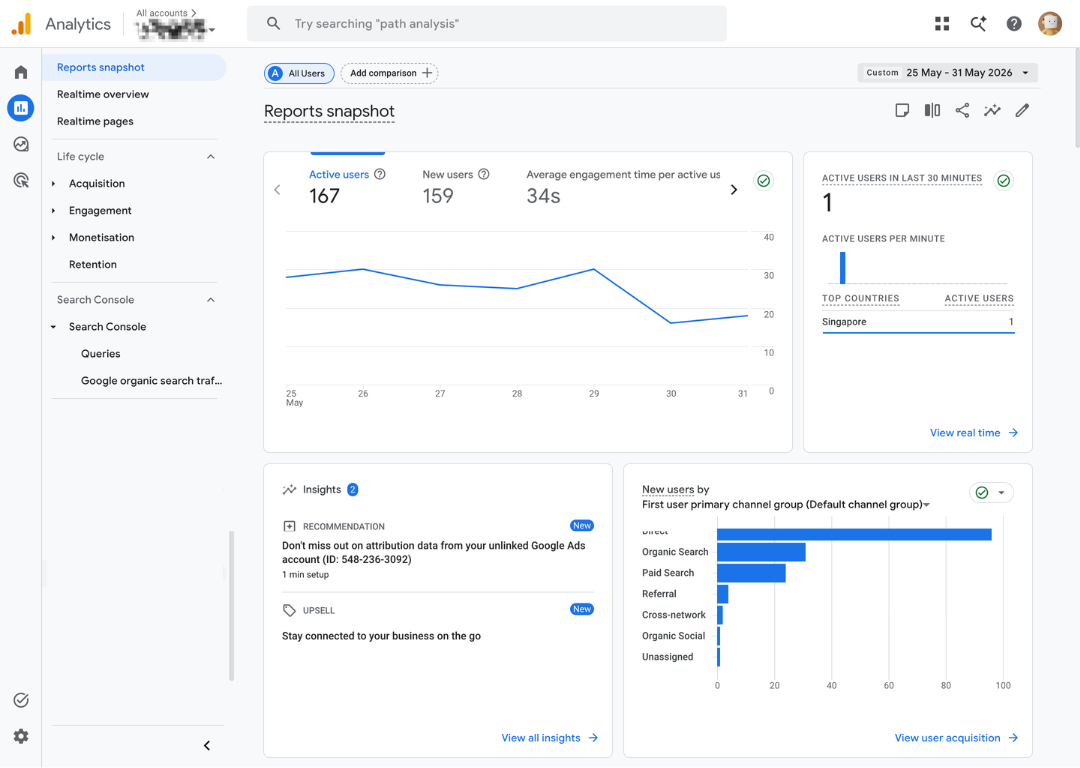This screenshot has width=1080, height=768.
Task: Click the New users by label
Action: [x=675, y=490]
